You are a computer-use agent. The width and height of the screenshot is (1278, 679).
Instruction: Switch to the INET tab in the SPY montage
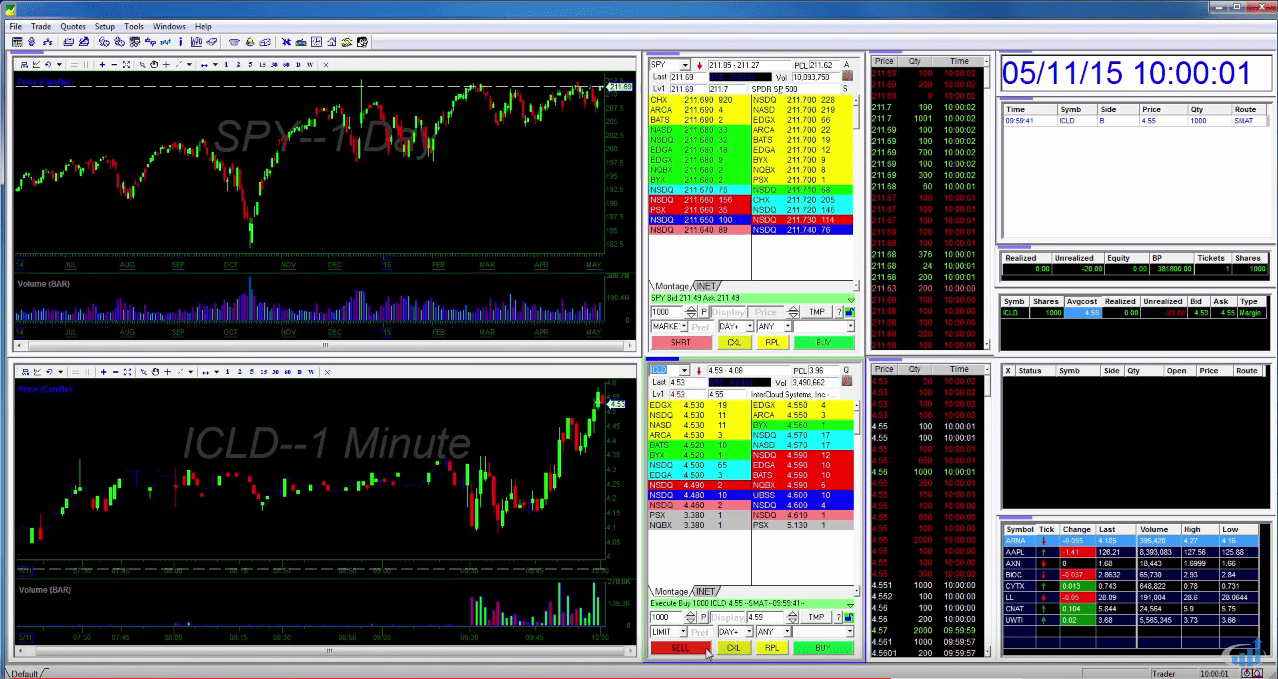click(x=706, y=286)
